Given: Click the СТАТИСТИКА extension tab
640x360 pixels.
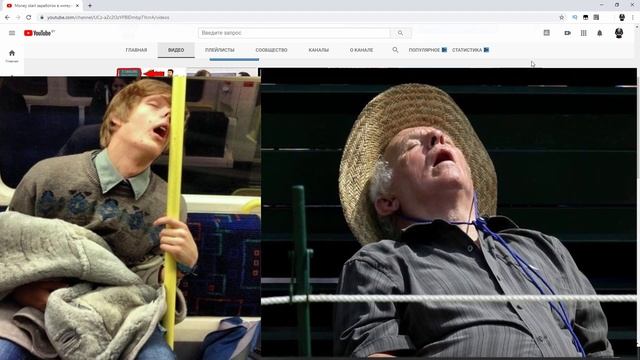Looking at the screenshot, I should click(x=470, y=50).
